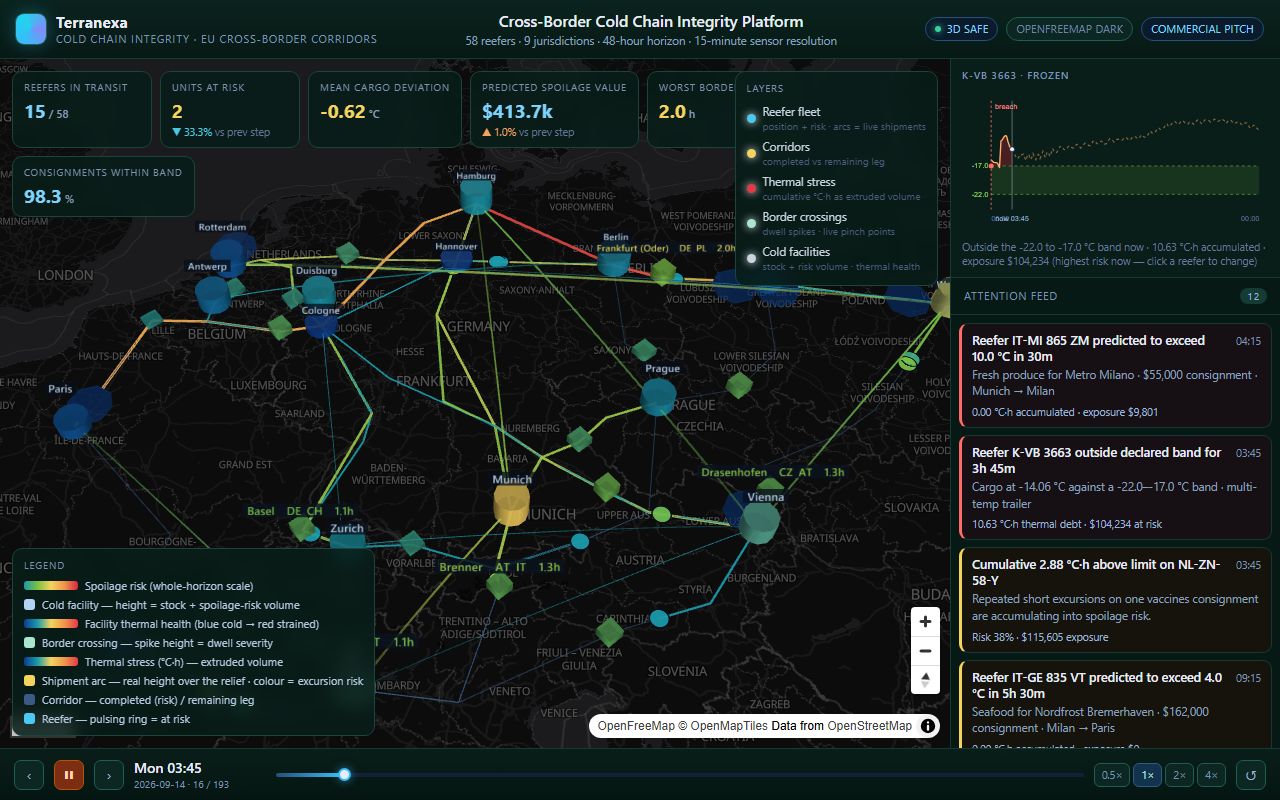Reset map bearing with compass button
The image size is (1280, 800).
pos(925,679)
